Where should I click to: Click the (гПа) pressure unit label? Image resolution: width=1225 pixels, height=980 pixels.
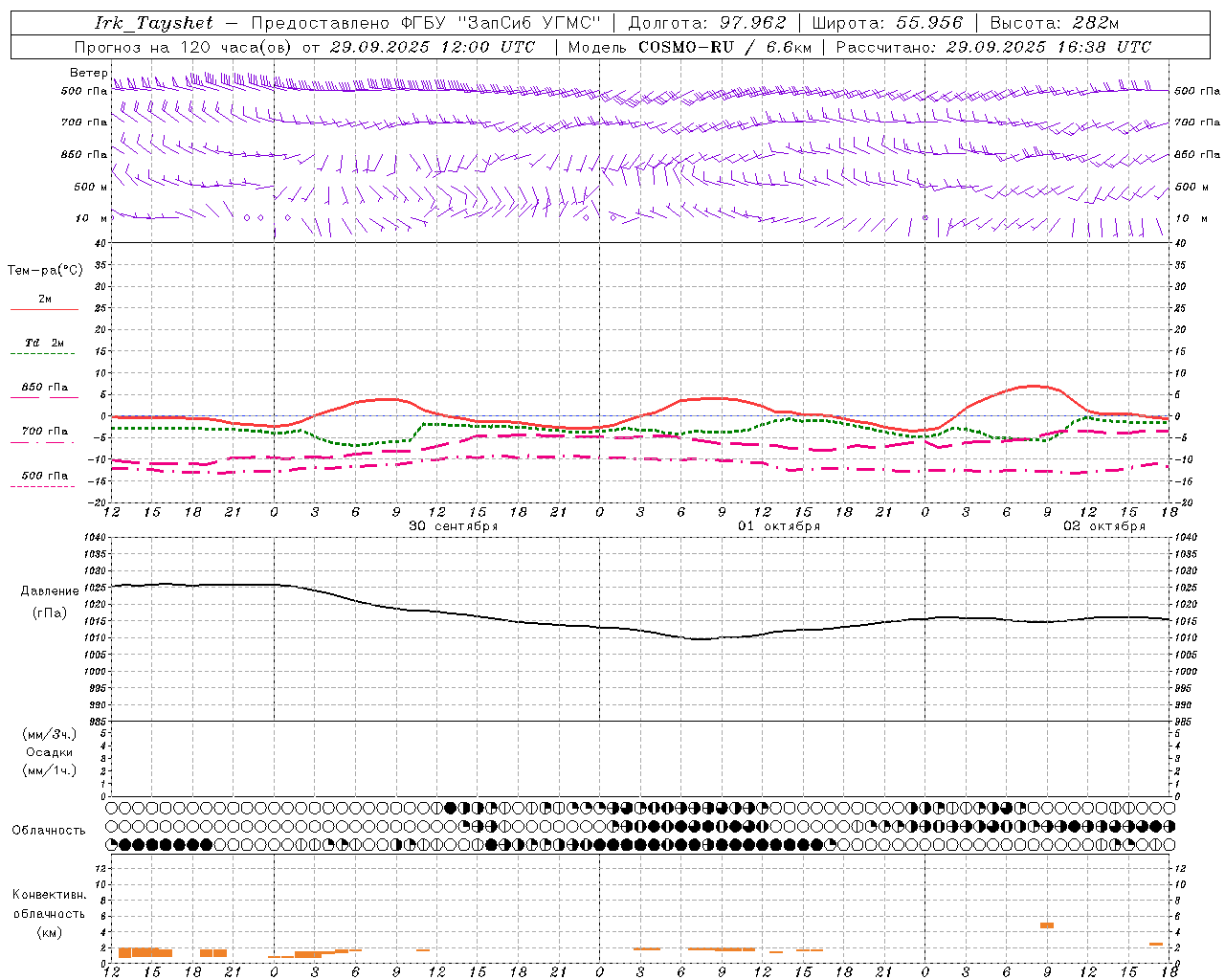[50, 613]
